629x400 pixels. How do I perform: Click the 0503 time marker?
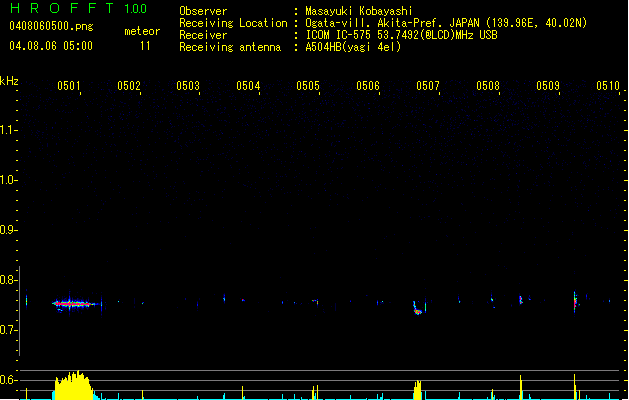pyautogui.click(x=188, y=86)
